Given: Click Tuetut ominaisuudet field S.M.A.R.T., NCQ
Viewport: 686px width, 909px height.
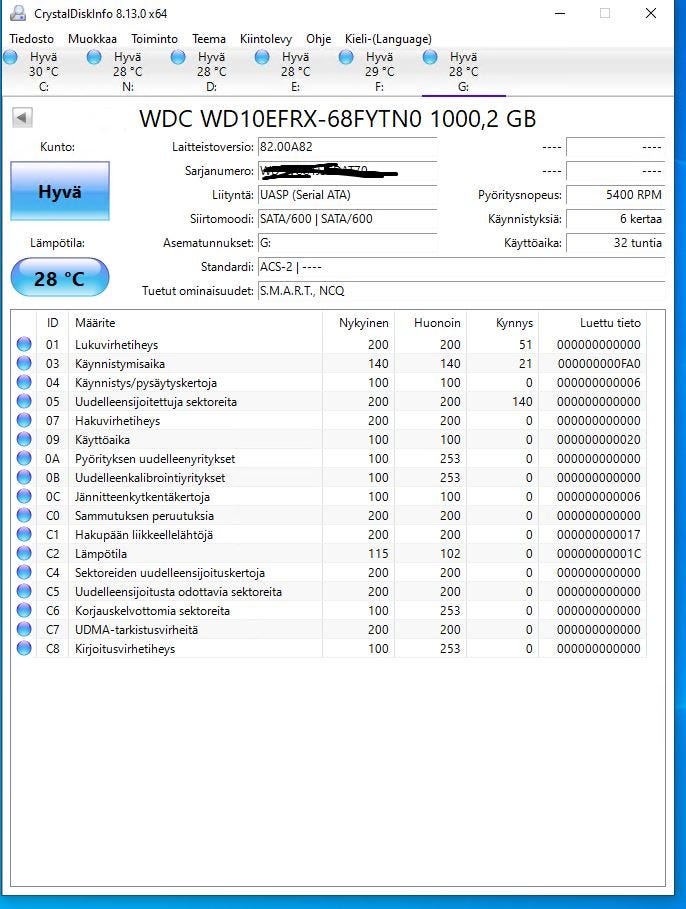Looking at the screenshot, I should tap(461, 291).
